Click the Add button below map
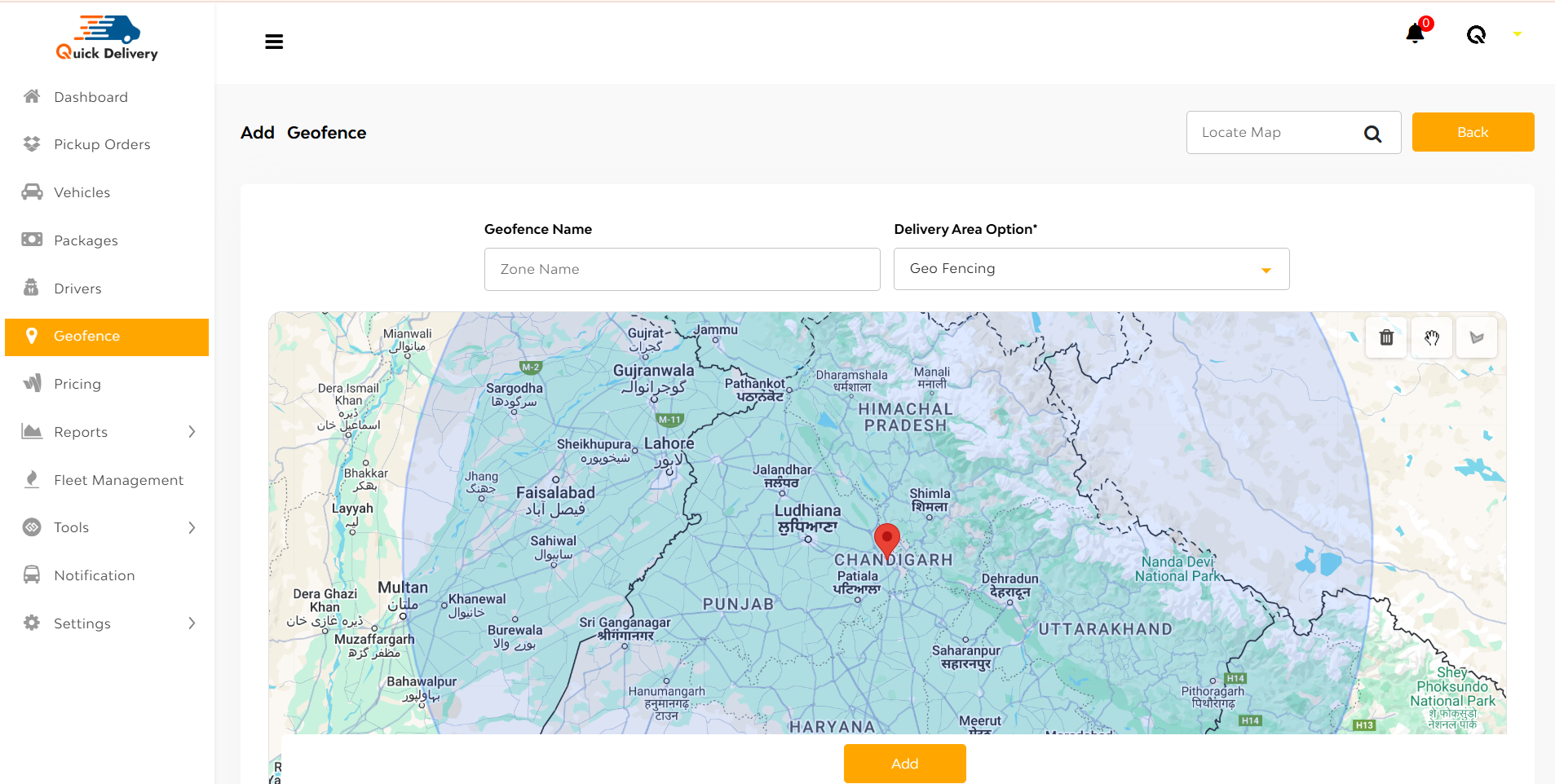The height and width of the screenshot is (784, 1555). pyautogui.click(x=904, y=764)
